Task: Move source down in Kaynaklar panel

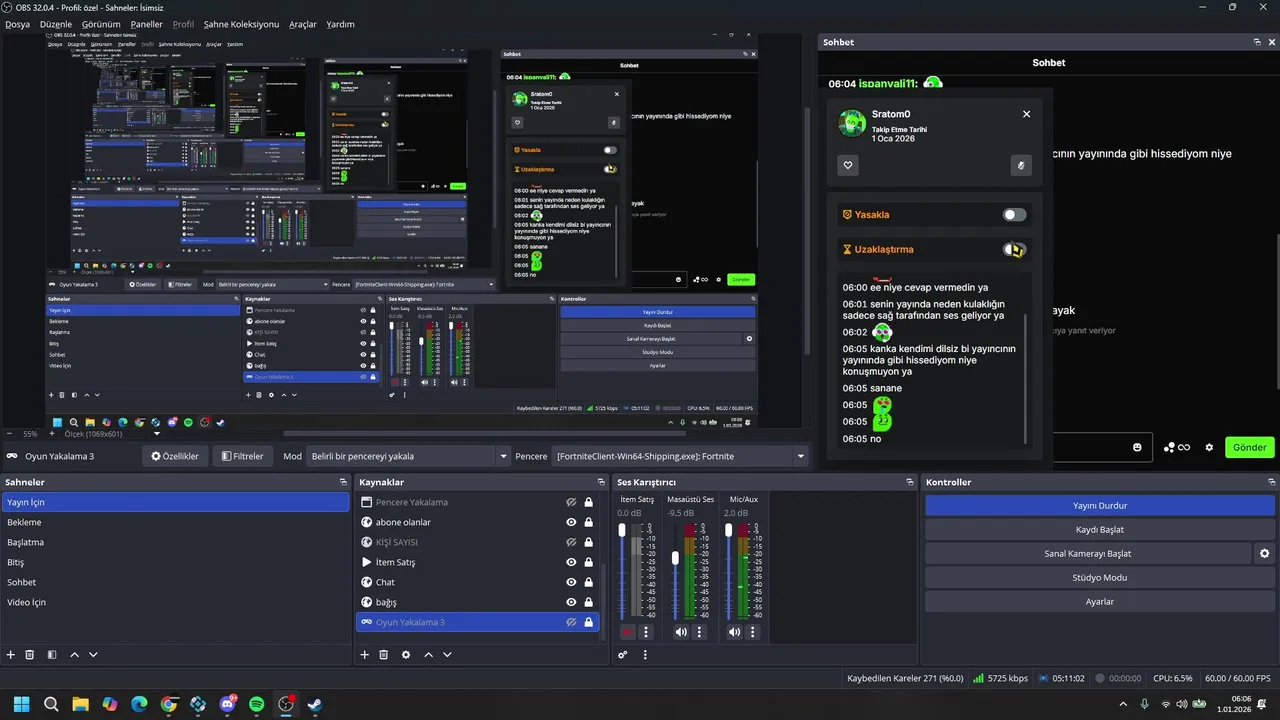Action: 447,655
